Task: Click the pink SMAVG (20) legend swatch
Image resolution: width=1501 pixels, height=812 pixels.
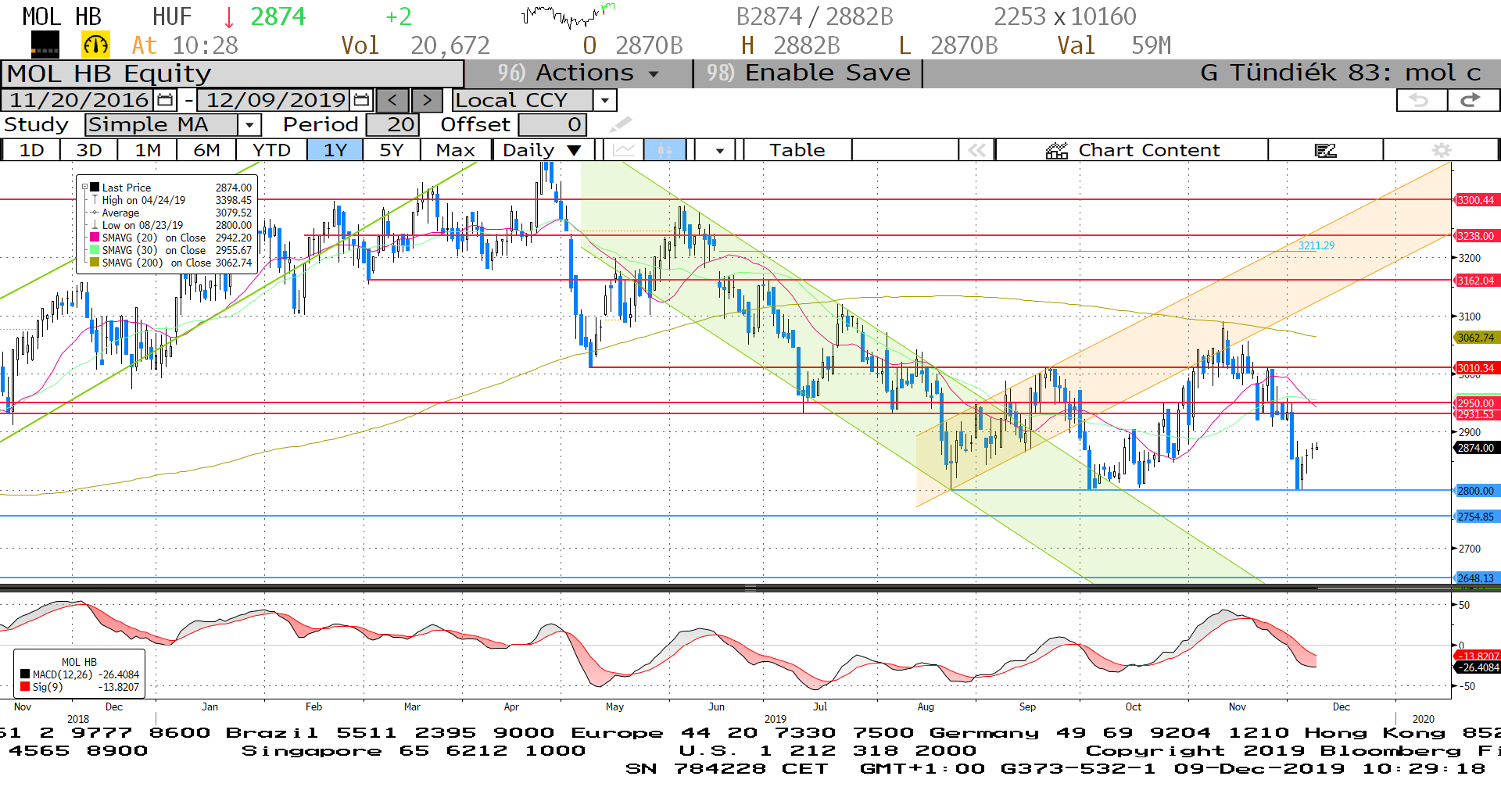Action: coord(95,238)
